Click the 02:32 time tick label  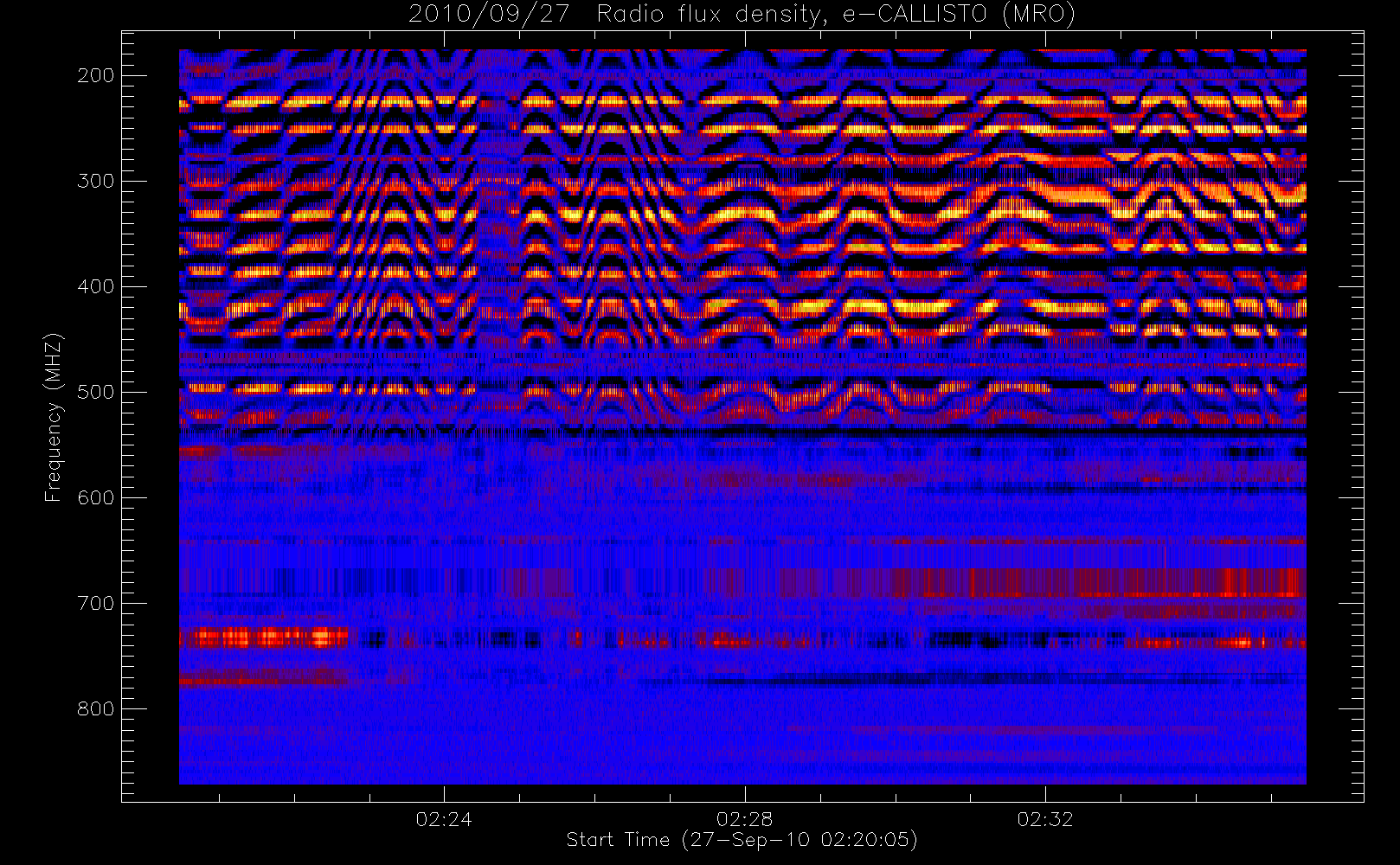[x=1045, y=819]
